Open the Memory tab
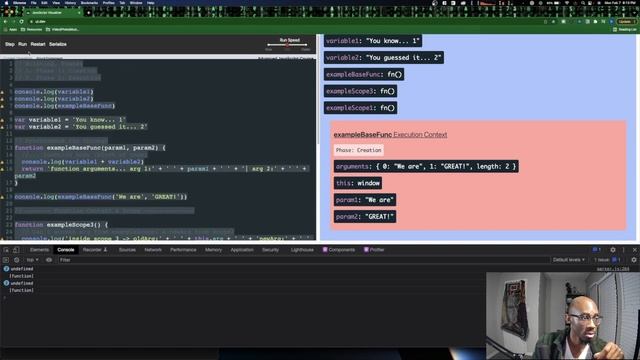This screenshot has height=360, width=640. (213, 250)
